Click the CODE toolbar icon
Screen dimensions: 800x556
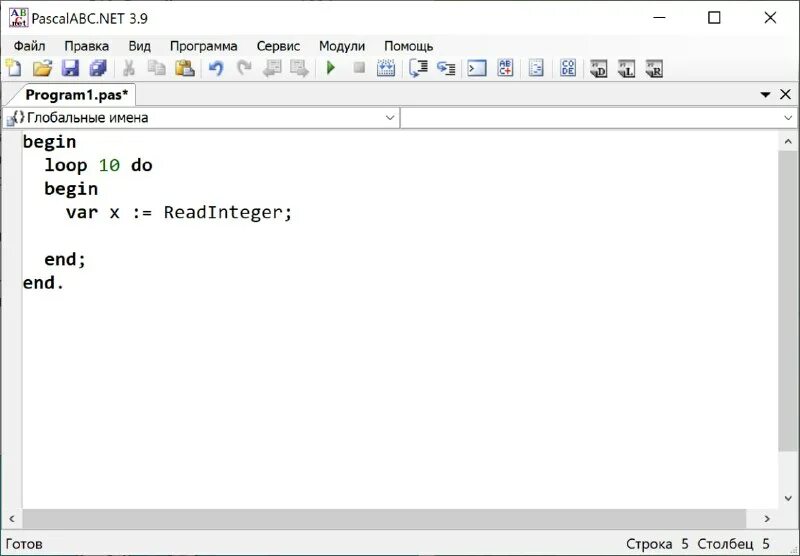(x=568, y=68)
